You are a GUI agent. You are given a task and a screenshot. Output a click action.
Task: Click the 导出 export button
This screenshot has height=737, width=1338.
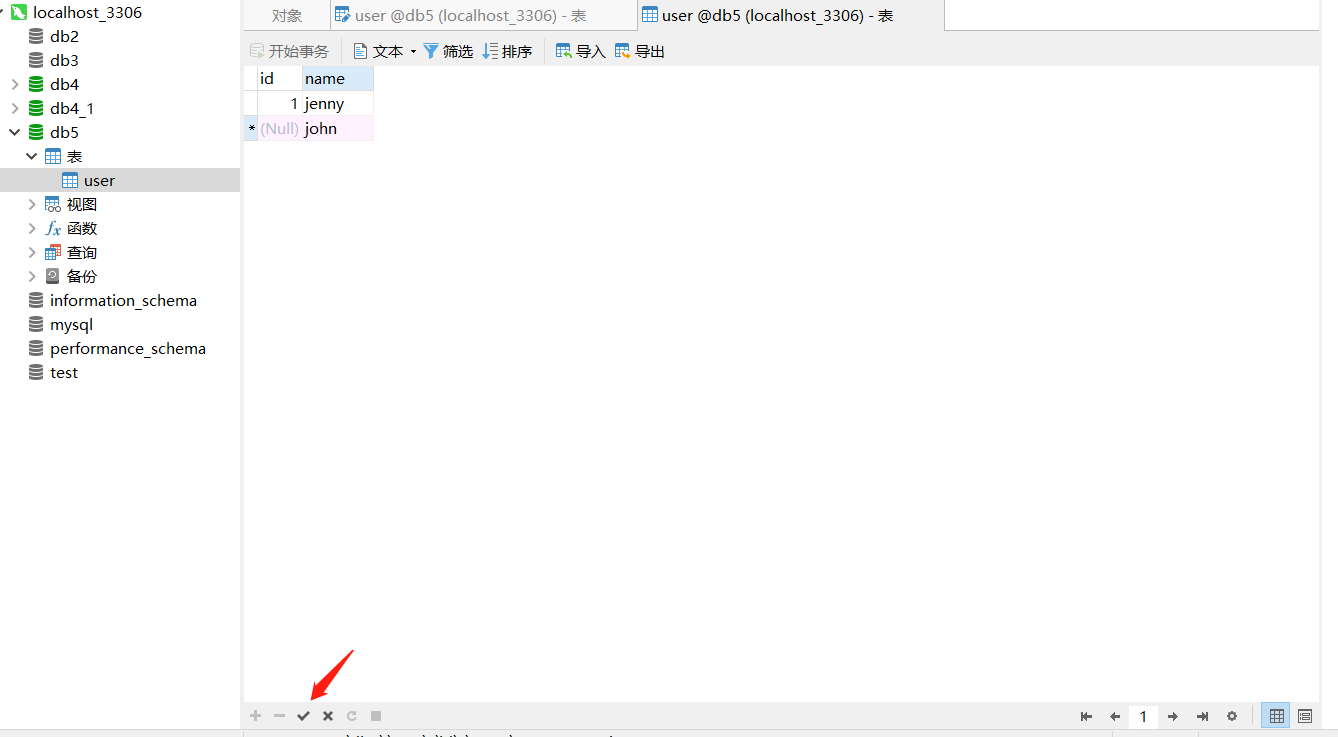point(640,51)
